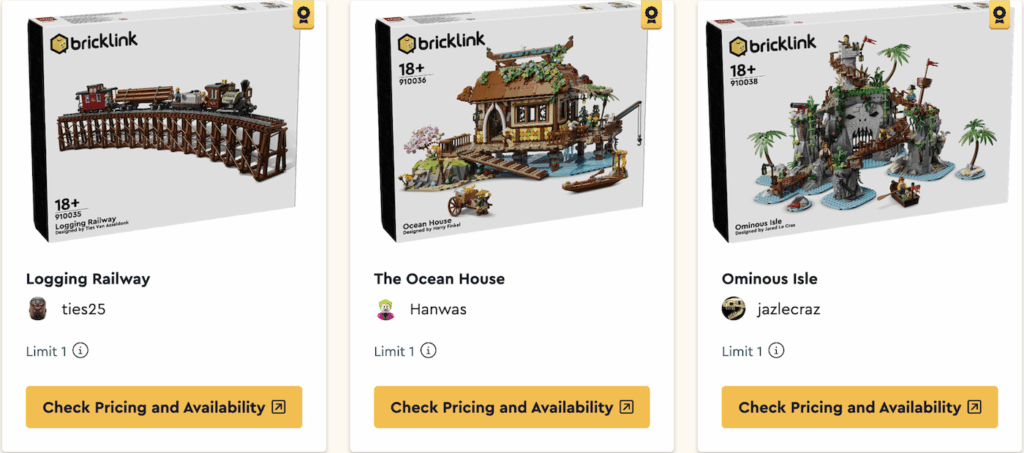Open the Logging Railway title link
Image resolution: width=1024 pixels, height=453 pixels.
[x=88, y=279]
